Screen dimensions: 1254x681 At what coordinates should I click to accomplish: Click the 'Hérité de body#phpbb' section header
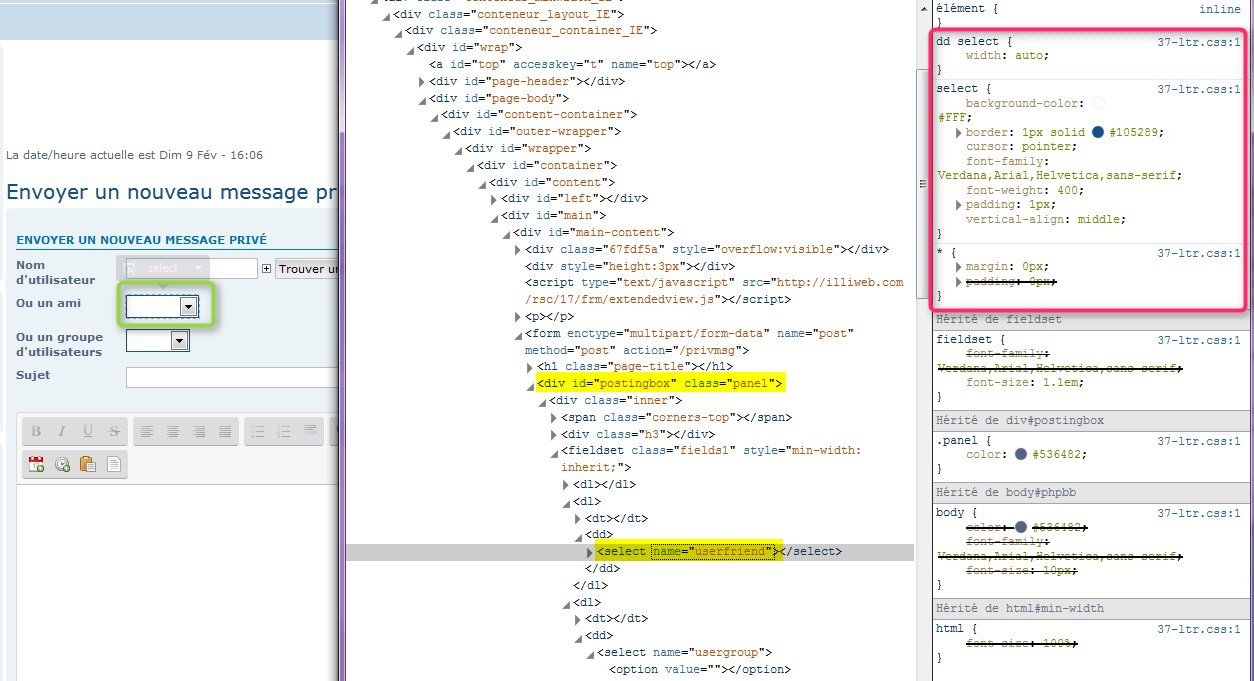(1092, 493)
